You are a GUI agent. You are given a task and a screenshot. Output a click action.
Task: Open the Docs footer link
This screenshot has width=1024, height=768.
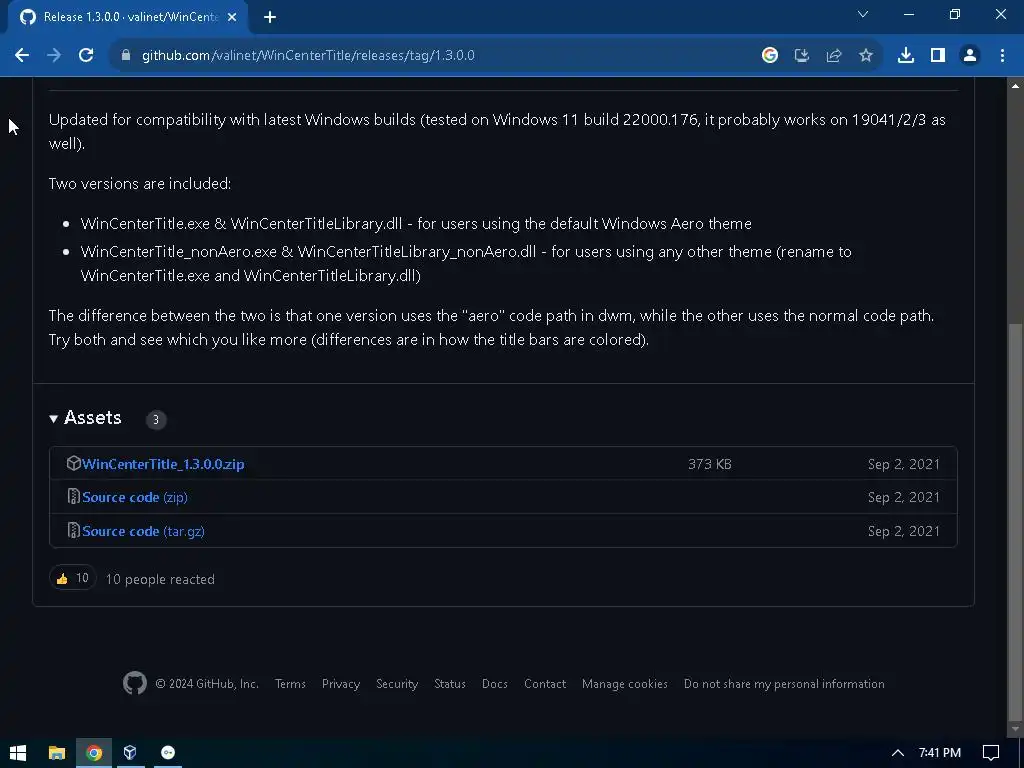coord(494,684)
